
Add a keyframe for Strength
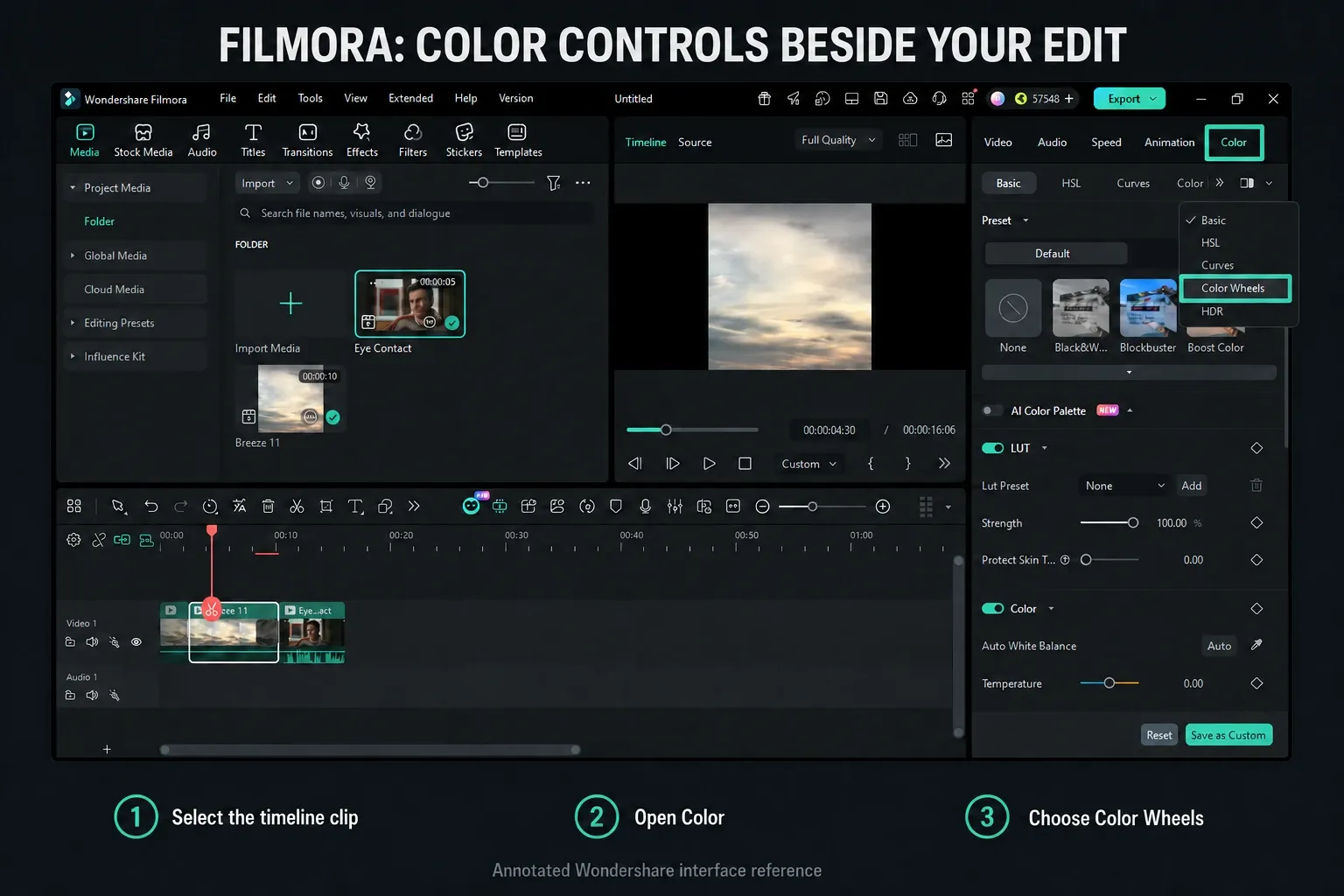pyautogui.click(x=1256, y=522)
